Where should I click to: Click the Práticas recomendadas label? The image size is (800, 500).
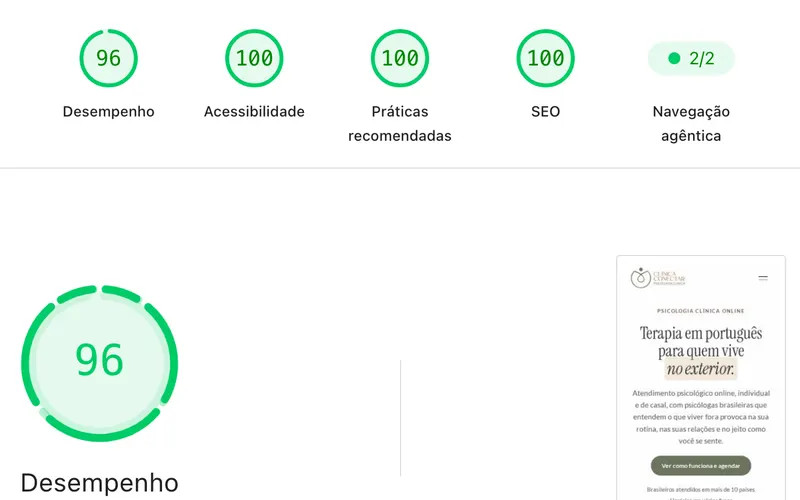tap(399, 123)
